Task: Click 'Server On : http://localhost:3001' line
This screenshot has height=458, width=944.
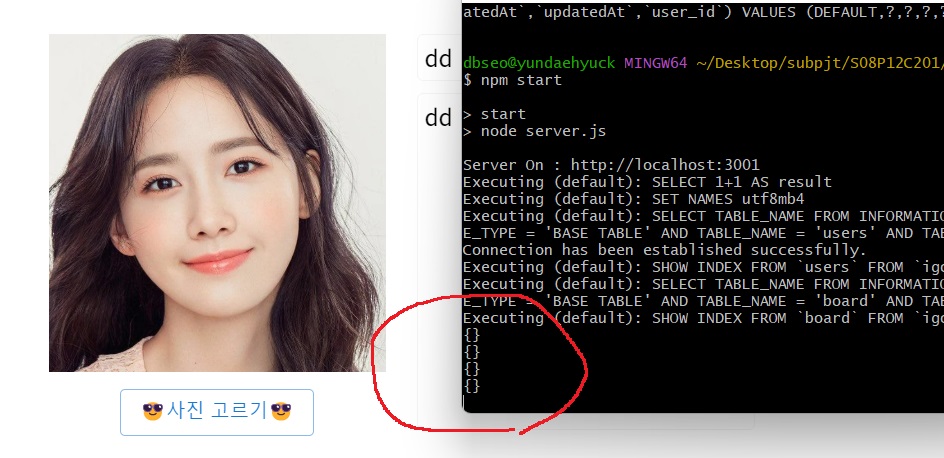Action: click(611, 165)
